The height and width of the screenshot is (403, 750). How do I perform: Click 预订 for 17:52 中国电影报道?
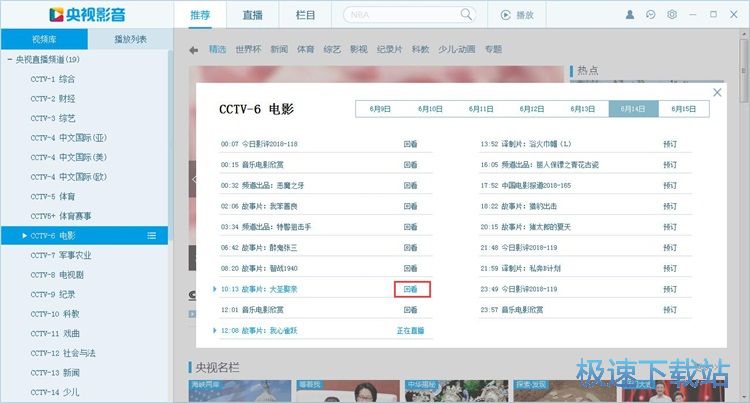670,185
